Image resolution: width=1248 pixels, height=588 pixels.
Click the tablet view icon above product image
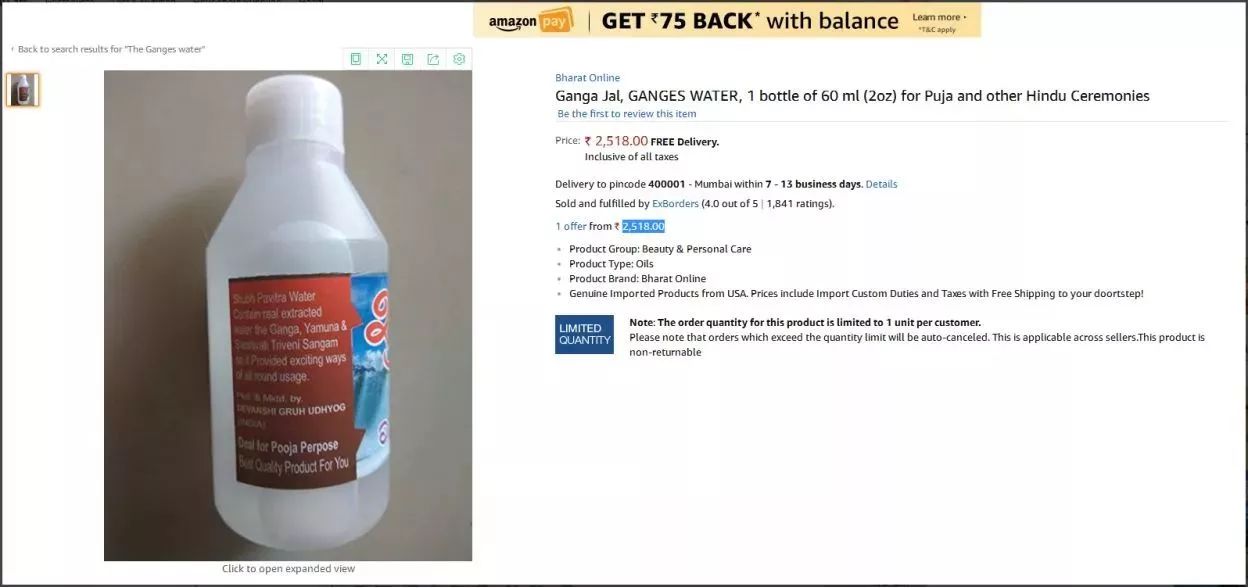(355, 59)
